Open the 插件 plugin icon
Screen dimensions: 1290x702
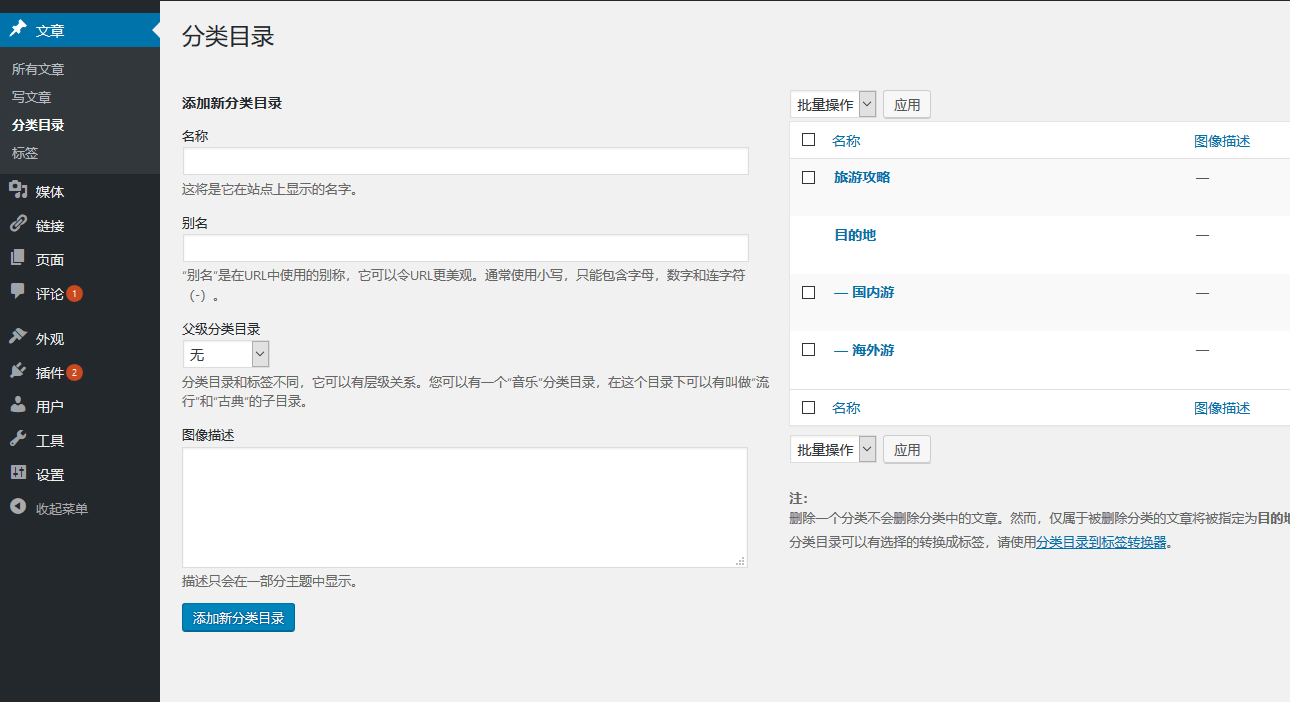pyautogui.click(x=18, y=373)
